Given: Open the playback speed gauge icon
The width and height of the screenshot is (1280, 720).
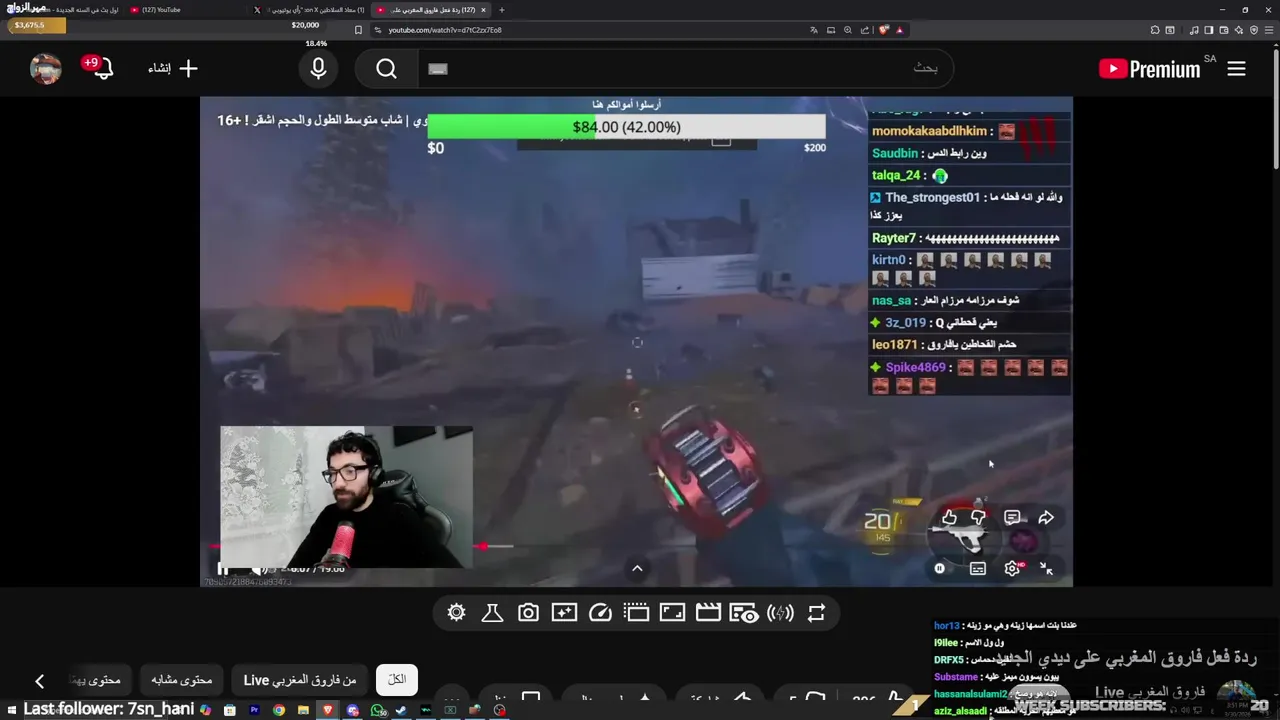Looking at the screenshot, I should pyautogui.click(x=600, y=613).
